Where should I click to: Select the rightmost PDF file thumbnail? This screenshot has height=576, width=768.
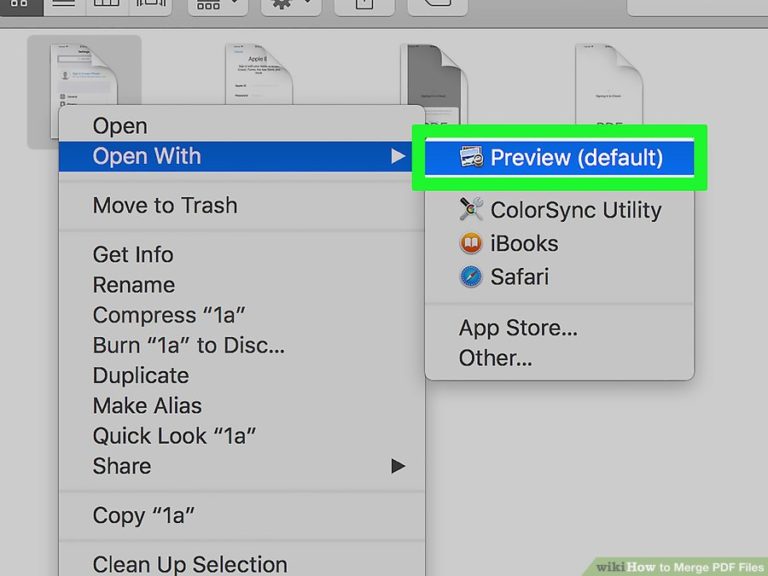click(x=608, y=83)
